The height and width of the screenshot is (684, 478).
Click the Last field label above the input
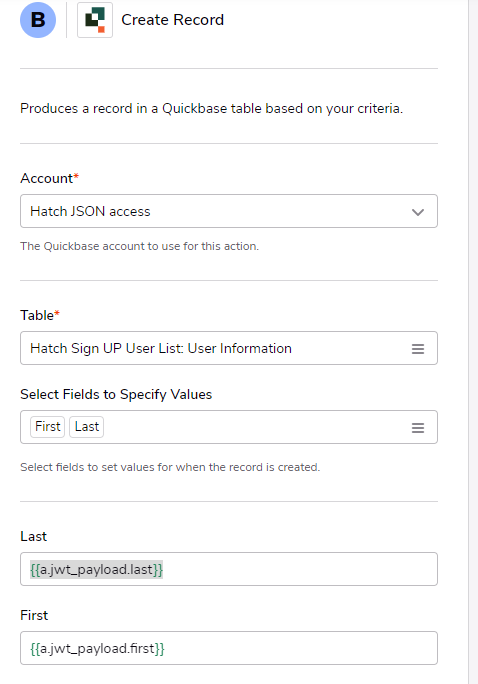[x=34, y=537]
